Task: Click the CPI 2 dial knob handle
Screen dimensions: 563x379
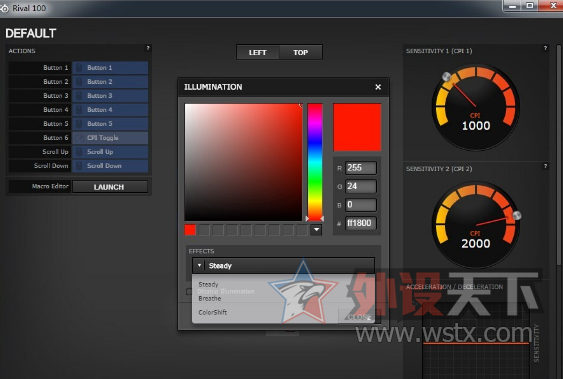Action: click(517, 215)
